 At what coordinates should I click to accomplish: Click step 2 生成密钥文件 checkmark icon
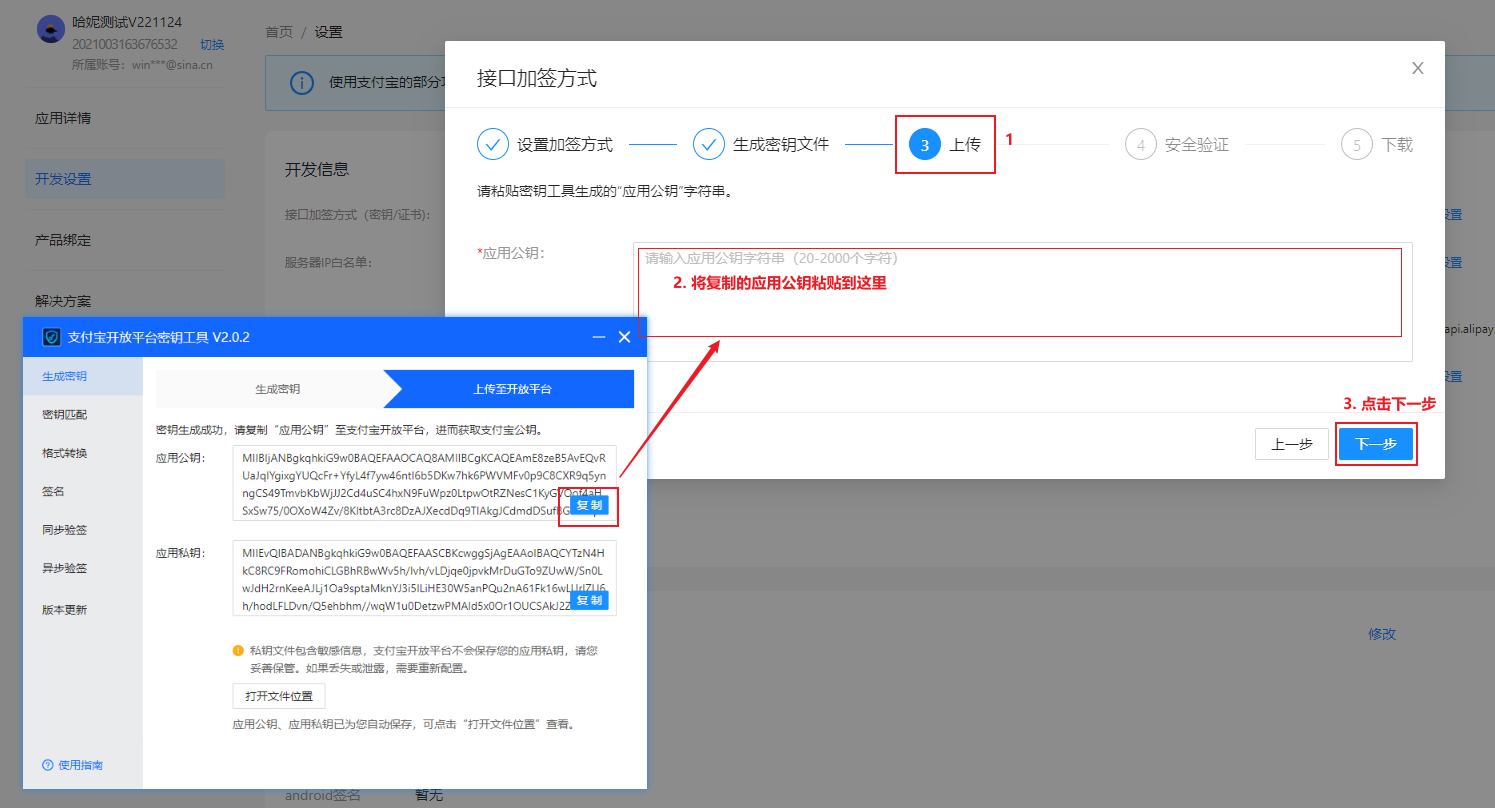point(709,144)
